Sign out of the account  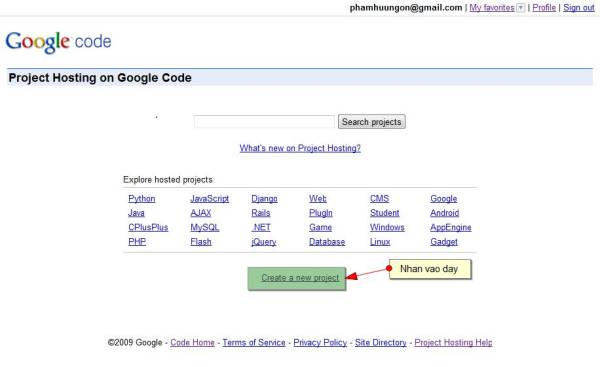[579, 8]
